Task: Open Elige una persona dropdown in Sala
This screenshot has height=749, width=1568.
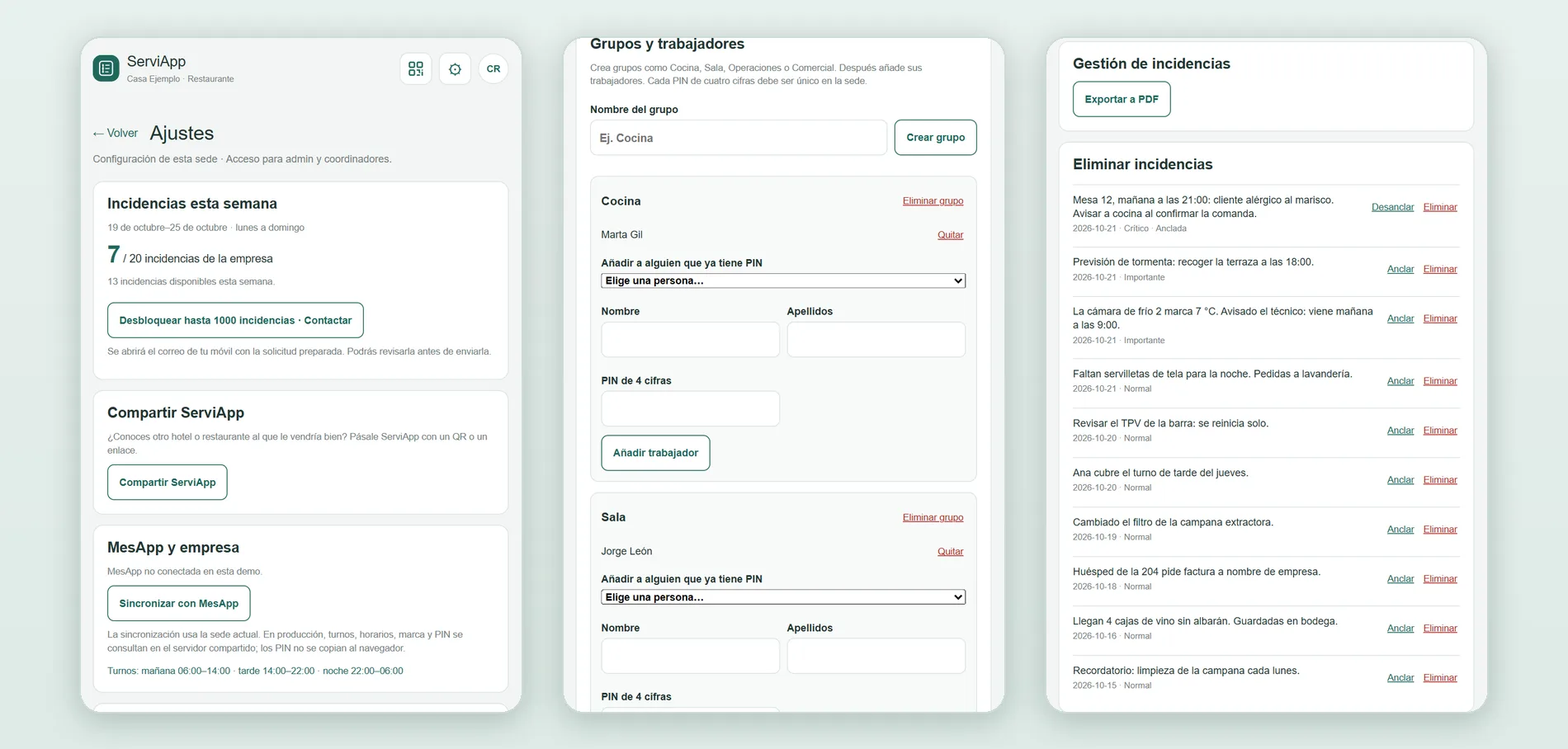Action: 783,597
